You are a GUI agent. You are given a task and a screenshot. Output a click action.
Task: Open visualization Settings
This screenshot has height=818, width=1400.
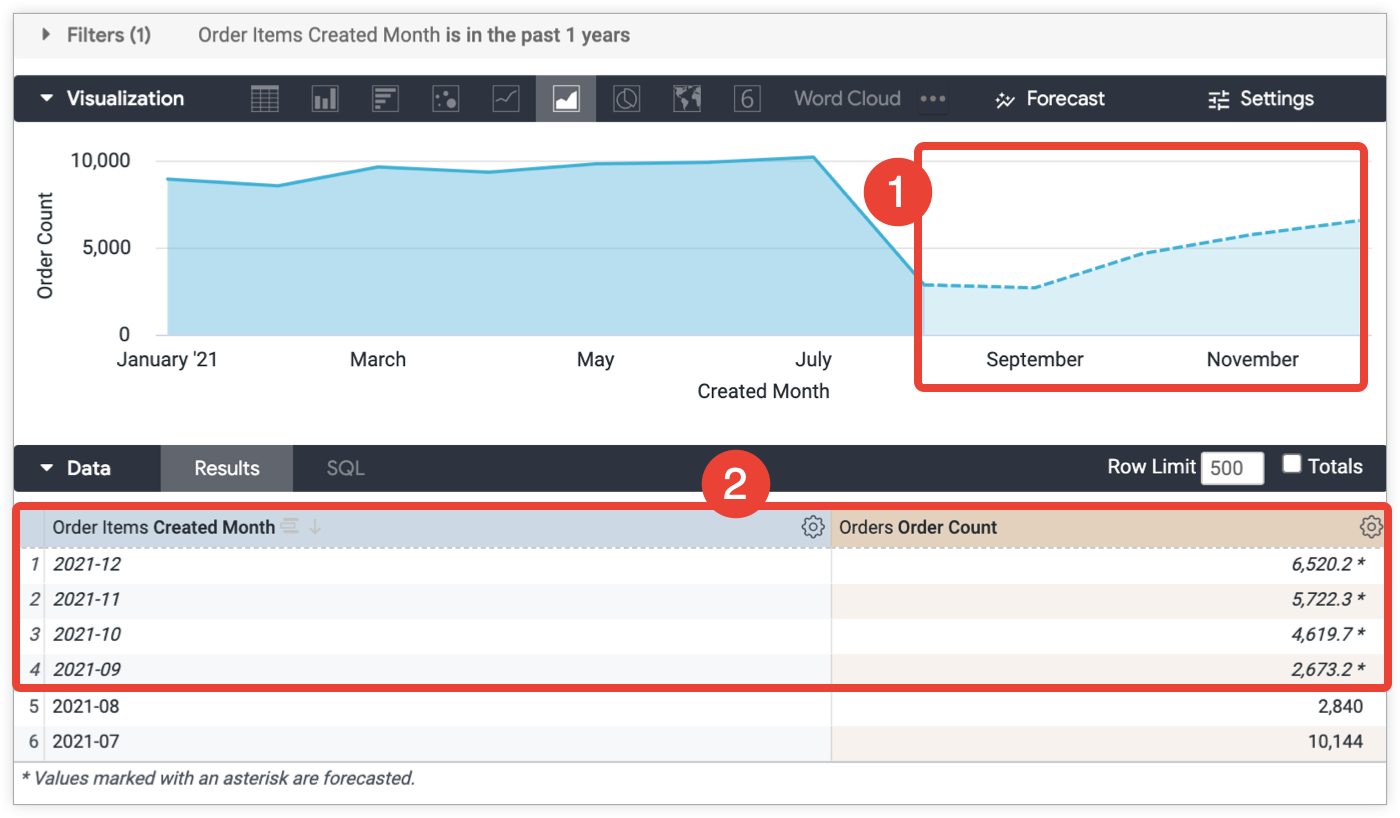point(1261,99)
